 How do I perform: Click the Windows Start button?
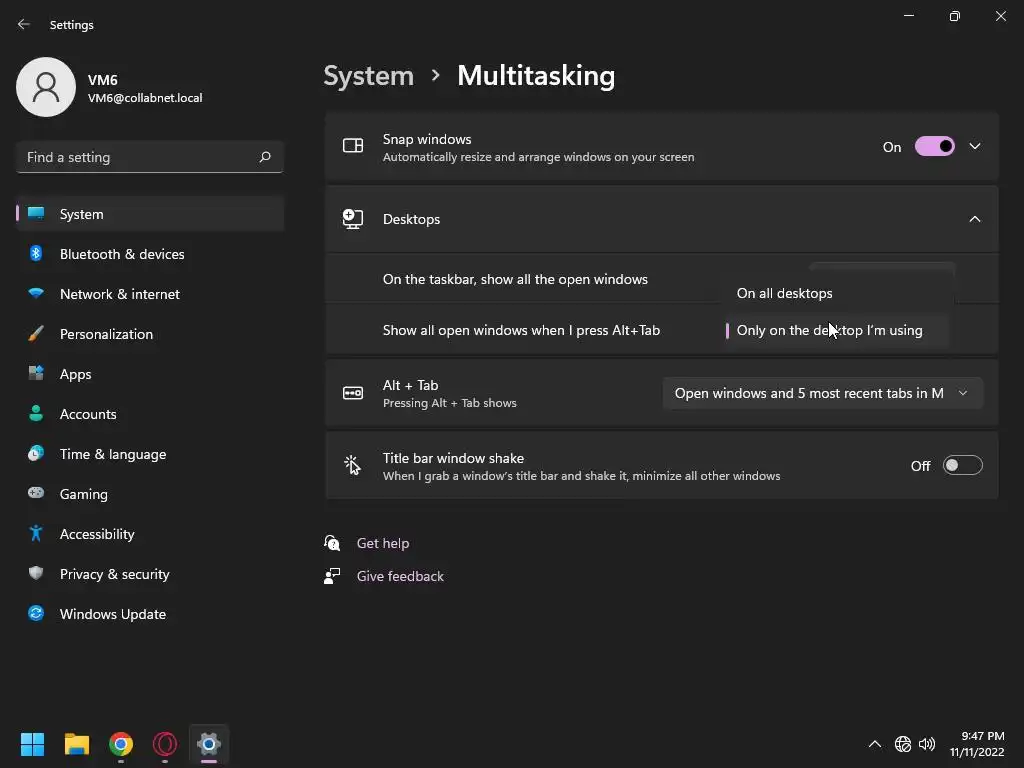33,744
